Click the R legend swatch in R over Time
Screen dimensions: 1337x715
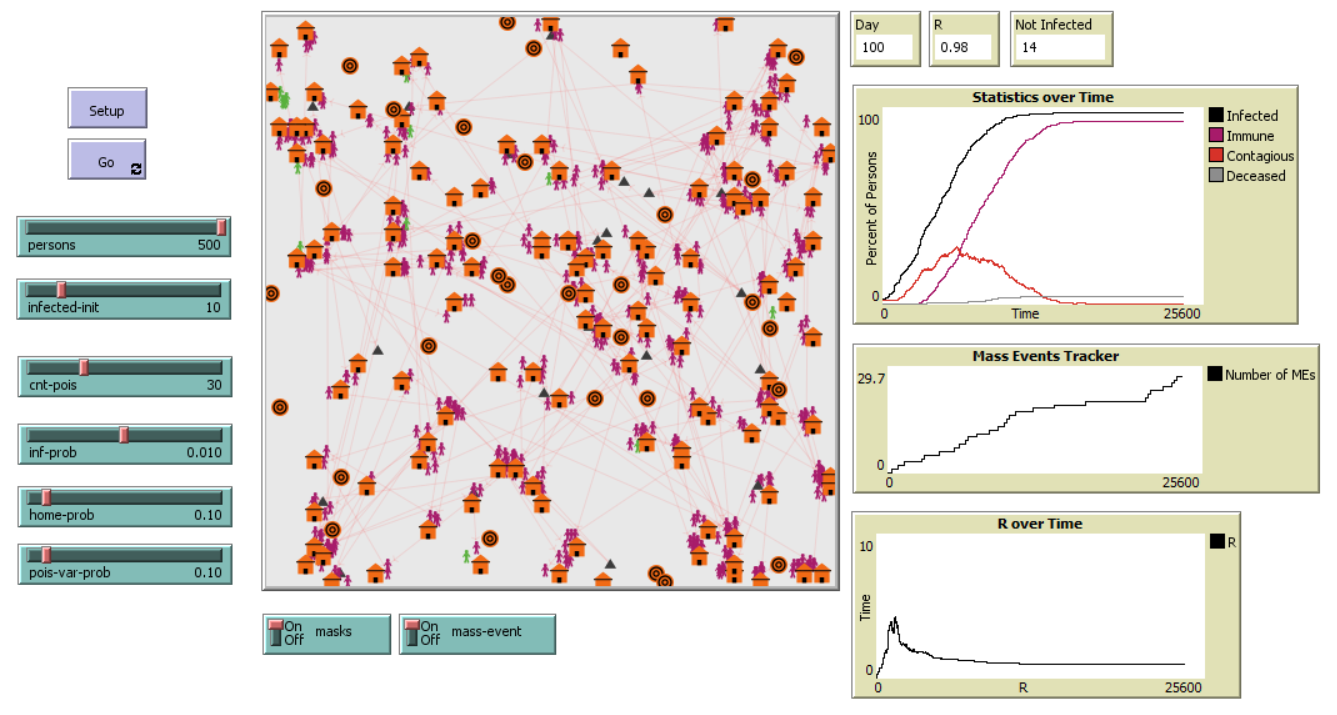click(1217, 542)
